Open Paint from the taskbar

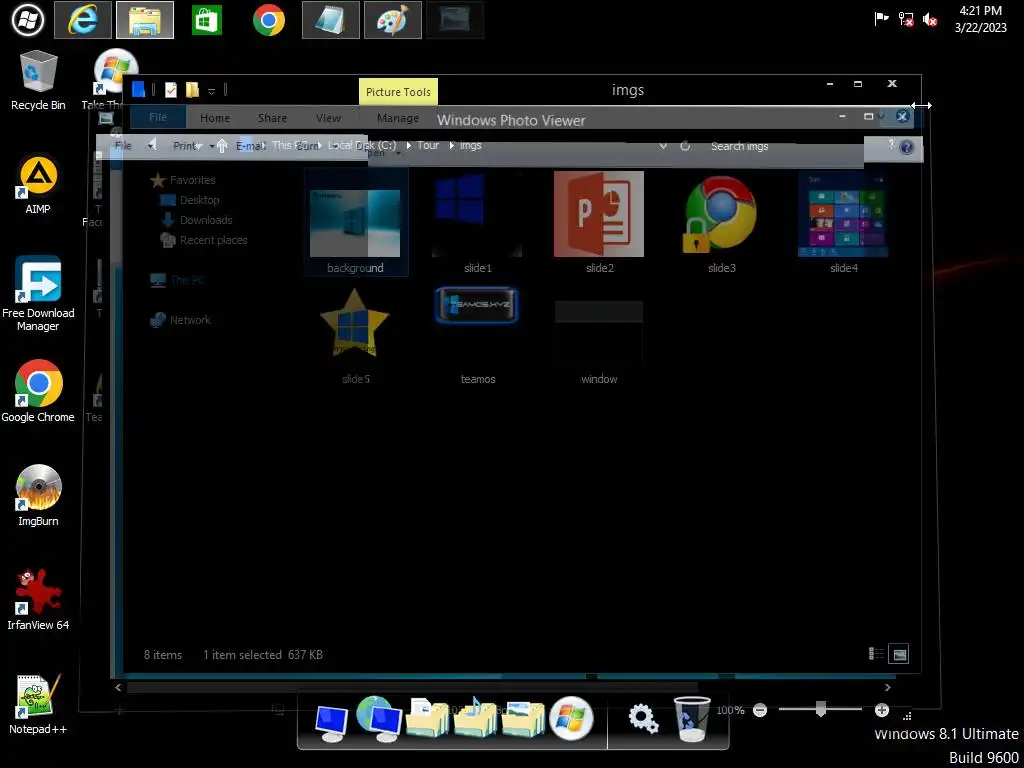tap(392, 20)
